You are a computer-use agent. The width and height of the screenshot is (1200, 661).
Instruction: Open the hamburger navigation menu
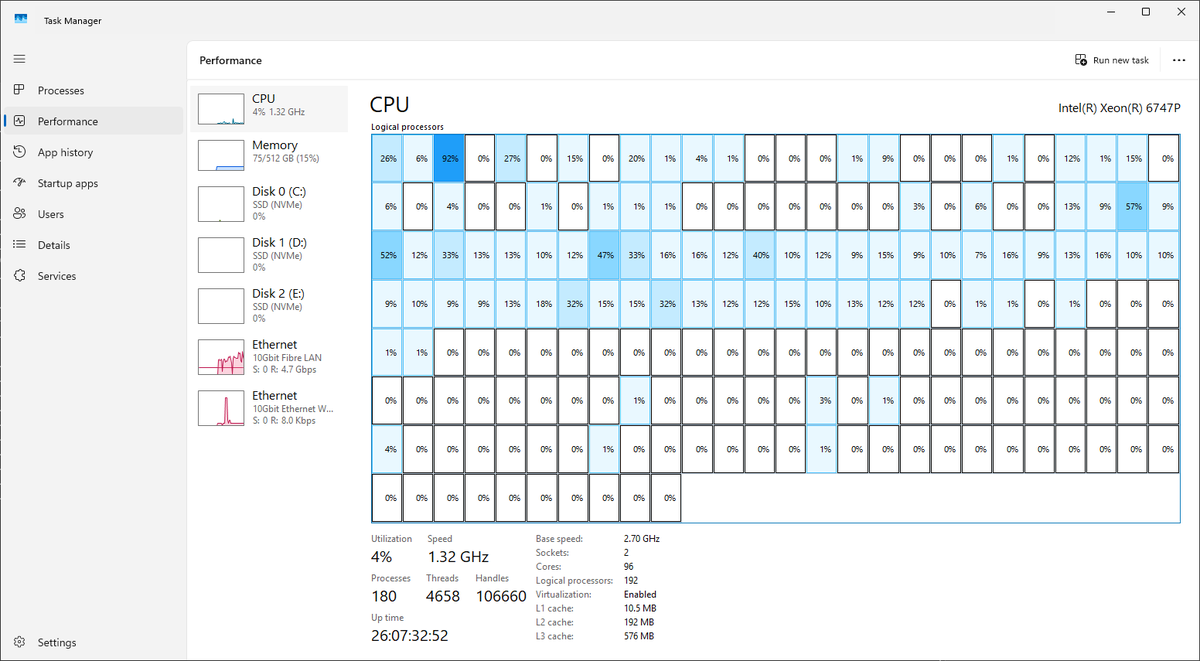point(19,60)
